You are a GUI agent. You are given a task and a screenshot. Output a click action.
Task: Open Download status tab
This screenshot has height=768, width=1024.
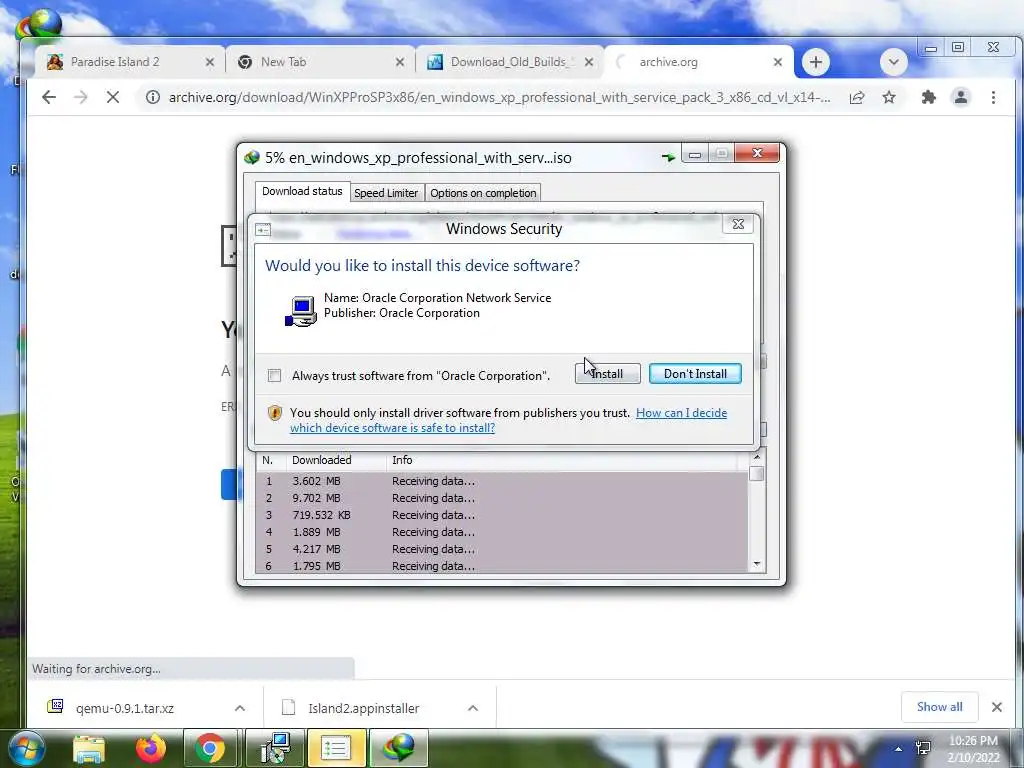[302, 191]
